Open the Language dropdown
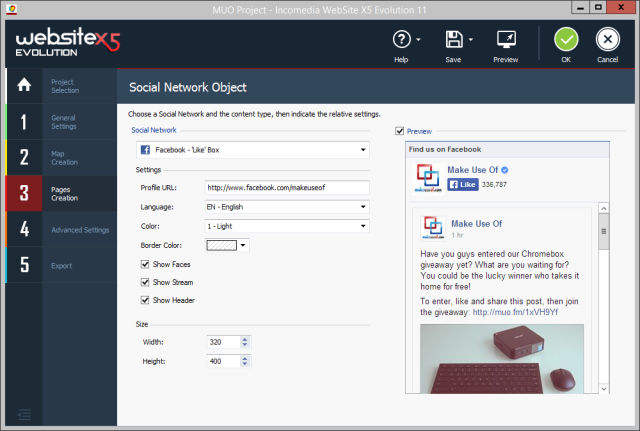The width and height of the screenshot is (640, 431). [287, 207]
